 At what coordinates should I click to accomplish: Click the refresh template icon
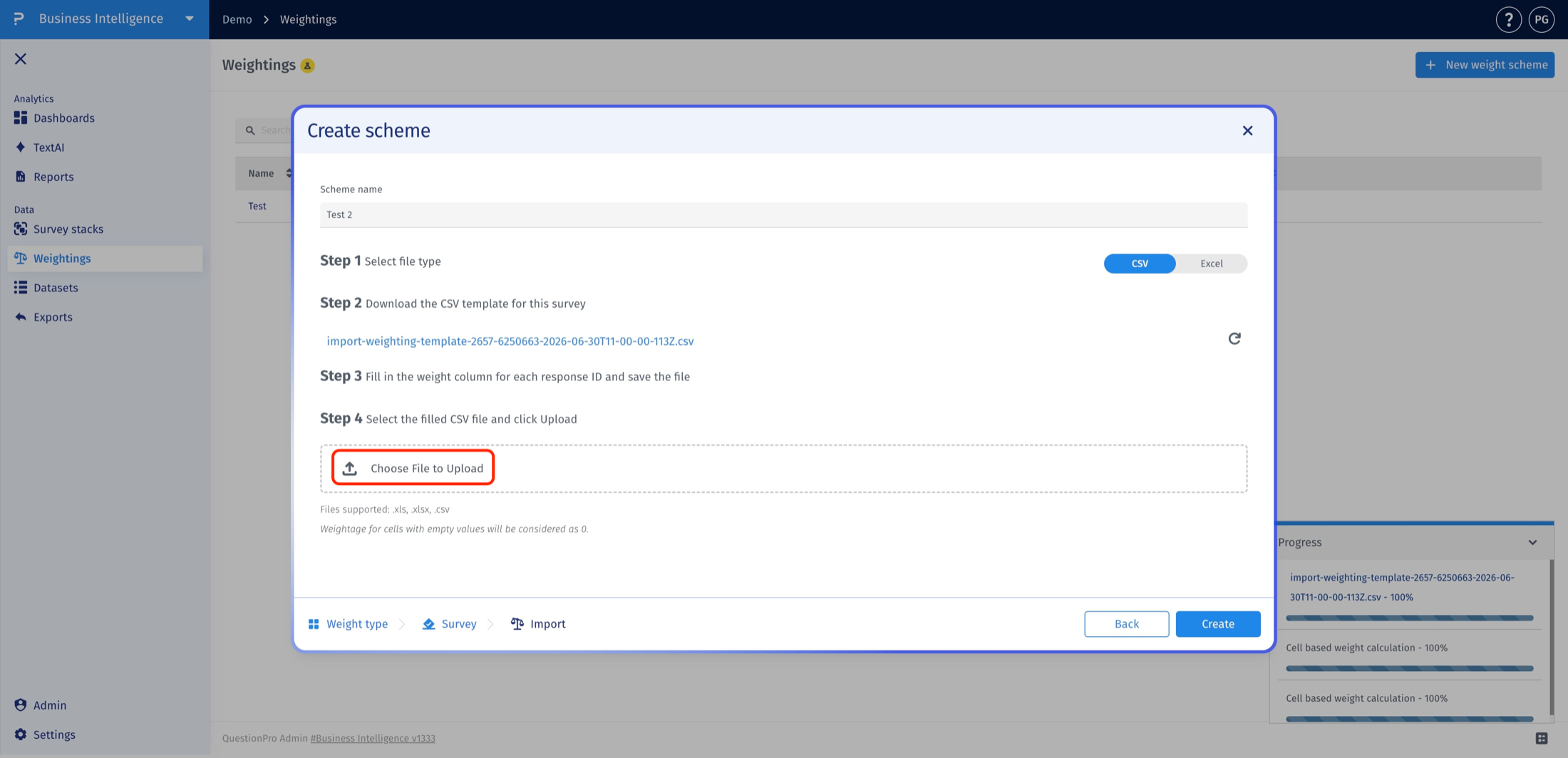[x=1234, y=338]
